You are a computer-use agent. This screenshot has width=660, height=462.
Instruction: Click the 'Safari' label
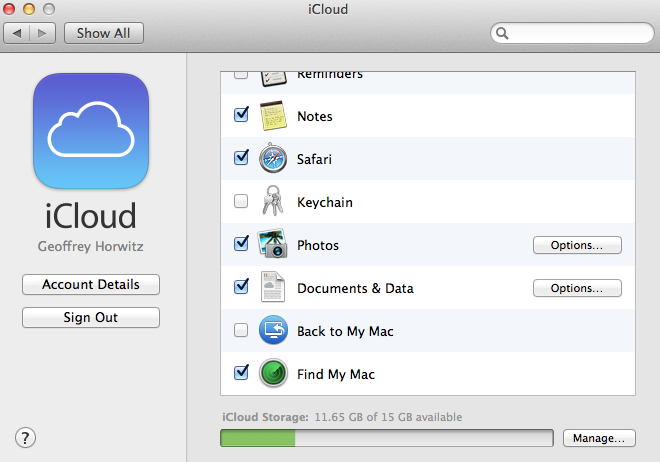[314, 159]
